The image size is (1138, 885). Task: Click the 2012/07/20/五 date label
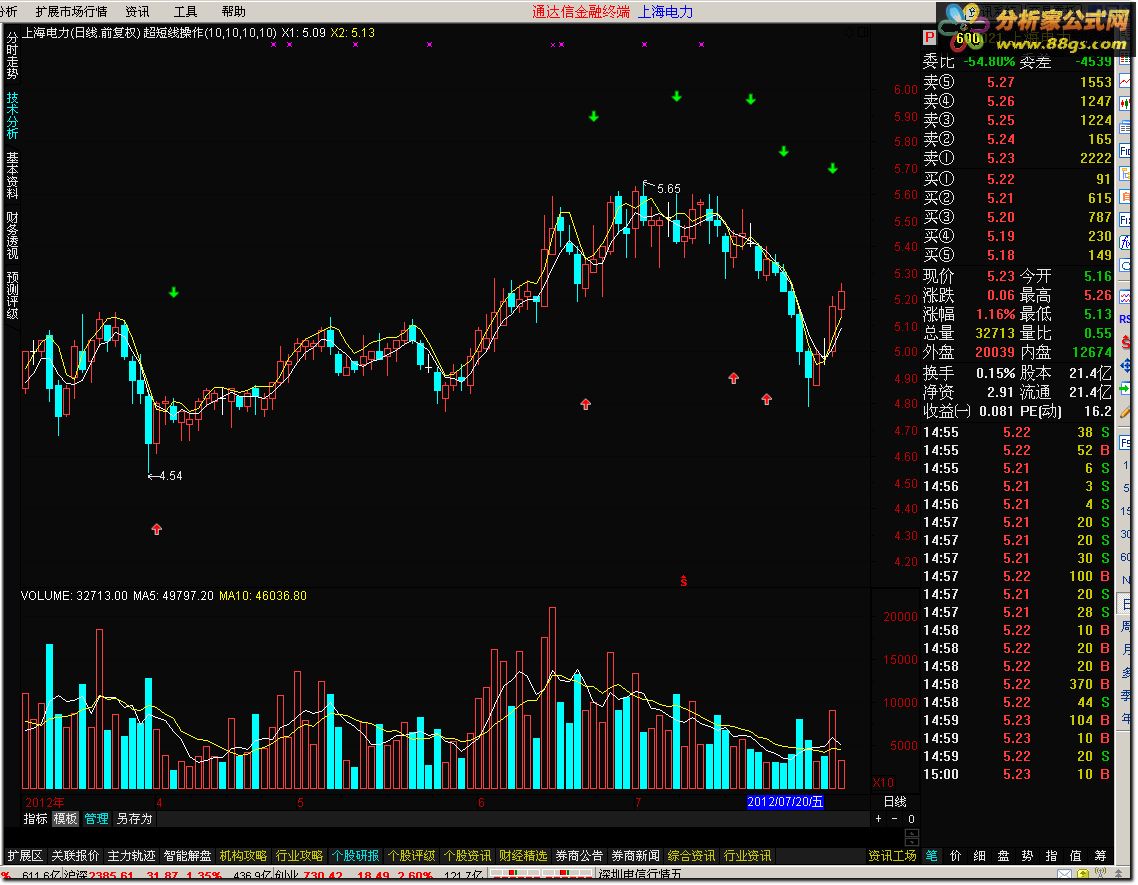click(785, 802)
